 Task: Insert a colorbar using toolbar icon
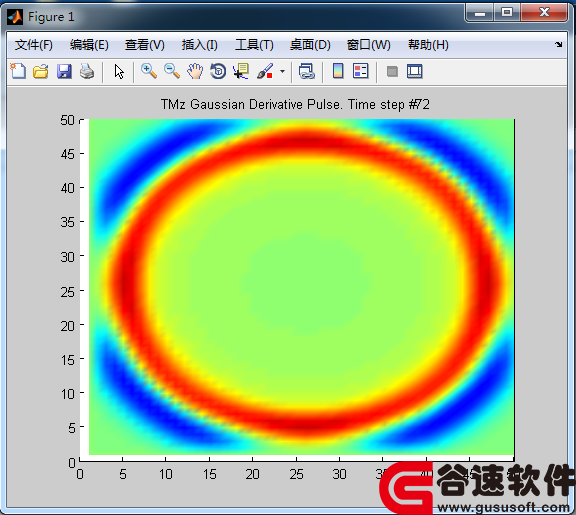[338, 71]
